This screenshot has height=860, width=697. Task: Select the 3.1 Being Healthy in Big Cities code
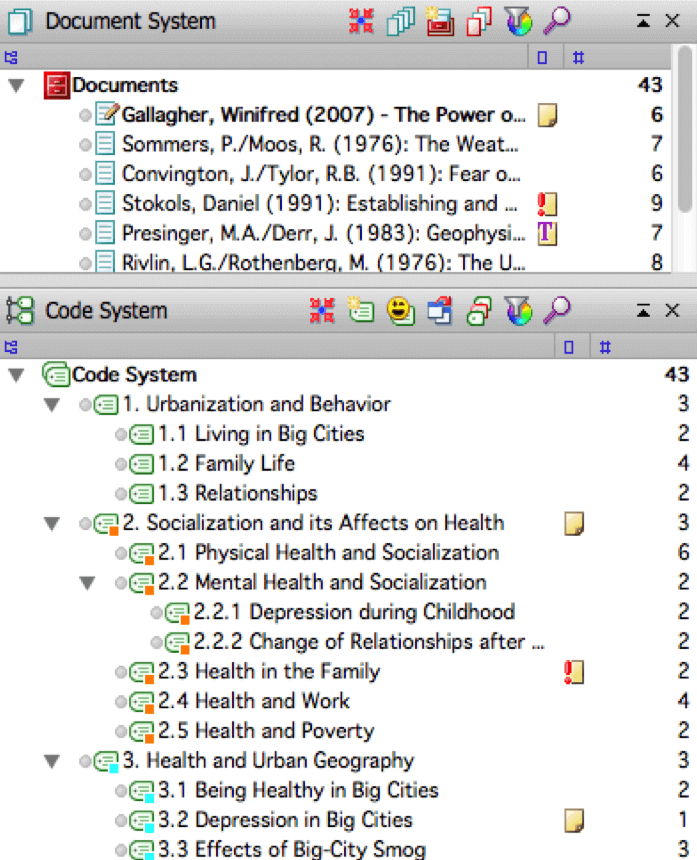pos(315,790)
